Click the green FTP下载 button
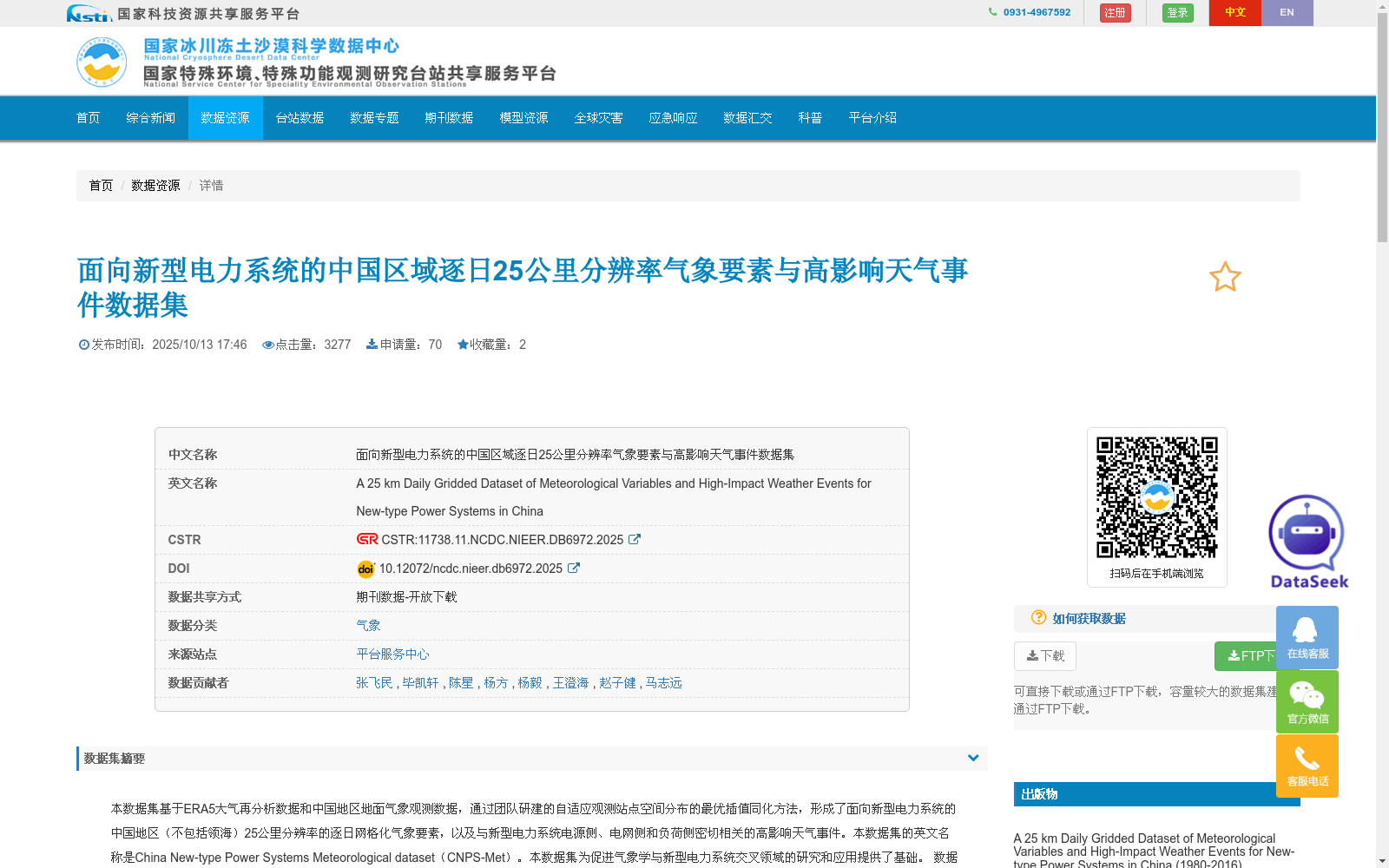This screenshot has height=868, width=1389. click(1246, 656)
